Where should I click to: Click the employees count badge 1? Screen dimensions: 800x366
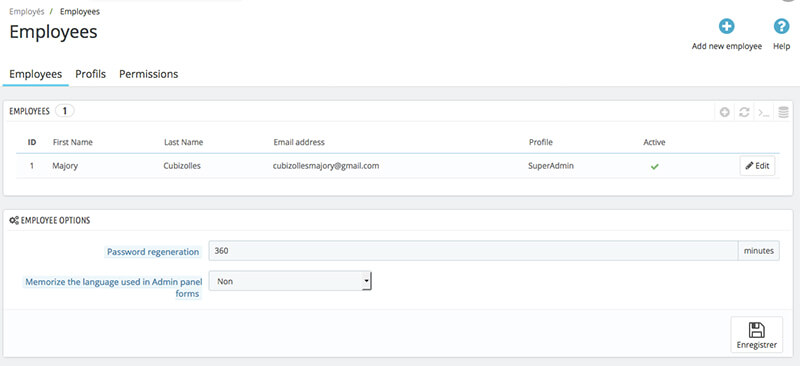(x=65, y=111)
